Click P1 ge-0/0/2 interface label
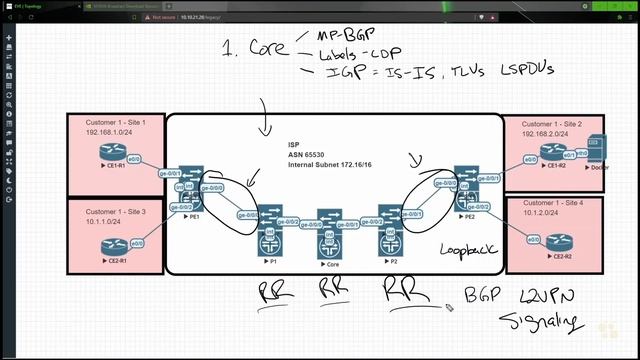640x360 pixels. tap(288, 222)
